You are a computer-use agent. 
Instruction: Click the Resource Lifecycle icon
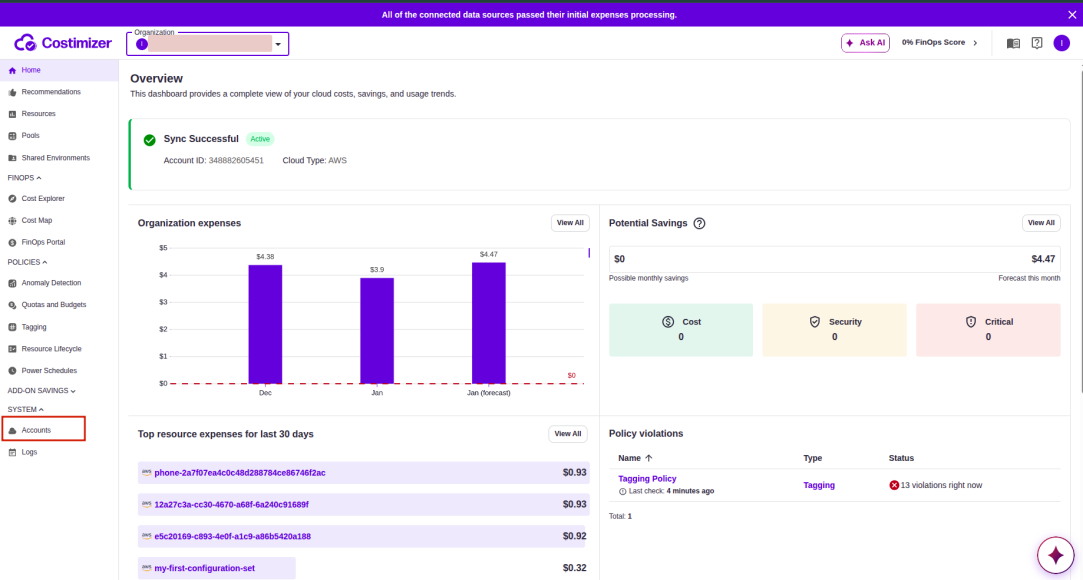pos(12,349)
